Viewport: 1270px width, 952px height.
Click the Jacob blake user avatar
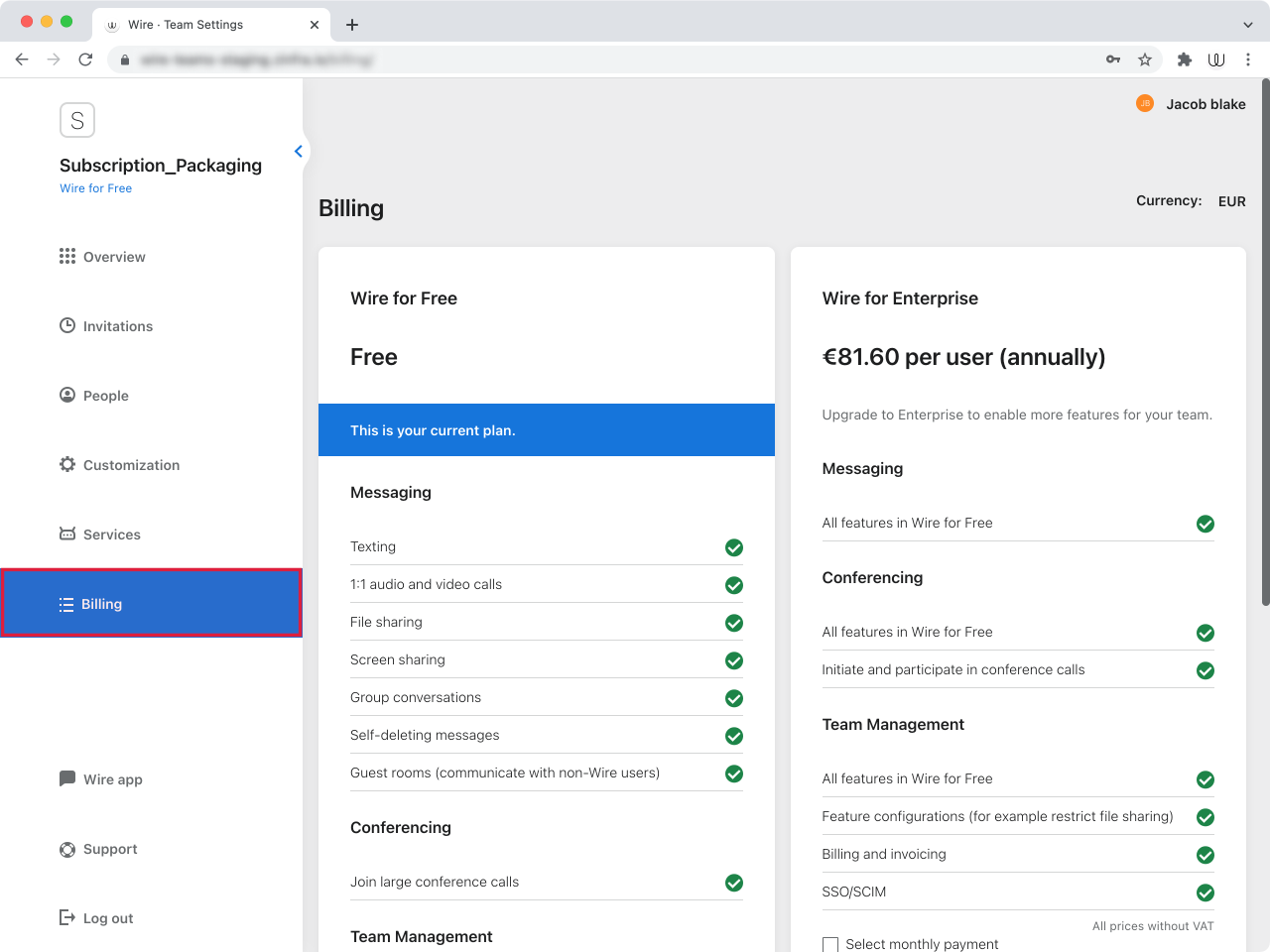click(x=1145, y=103)
